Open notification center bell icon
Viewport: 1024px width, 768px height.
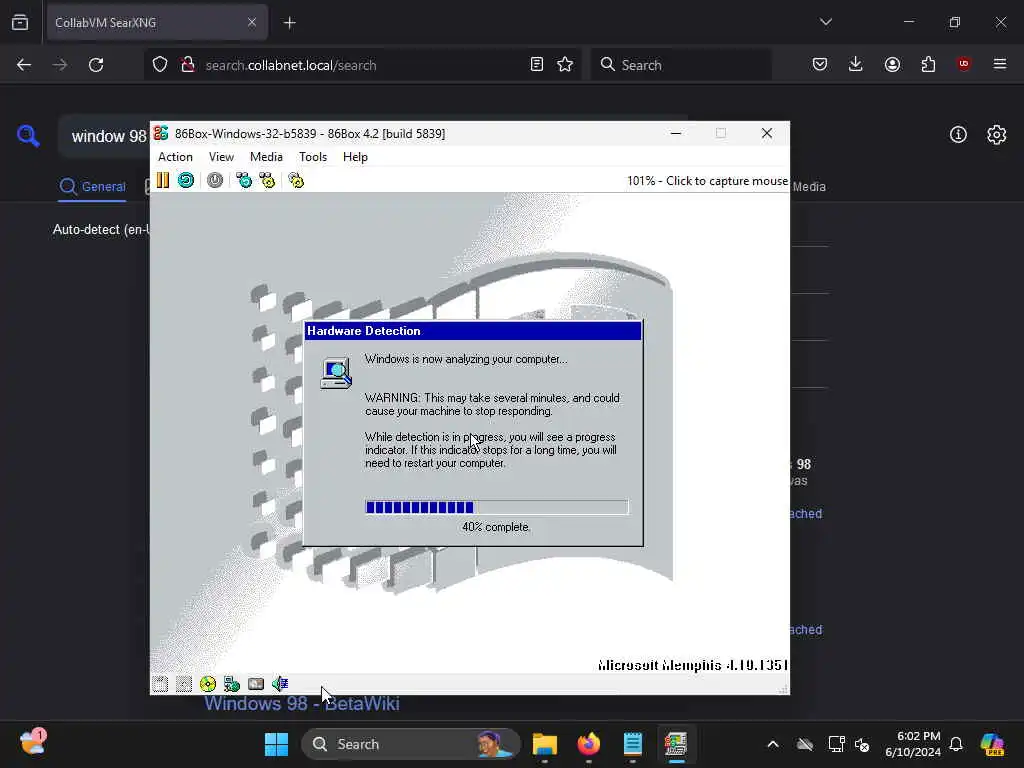(956, 744)
